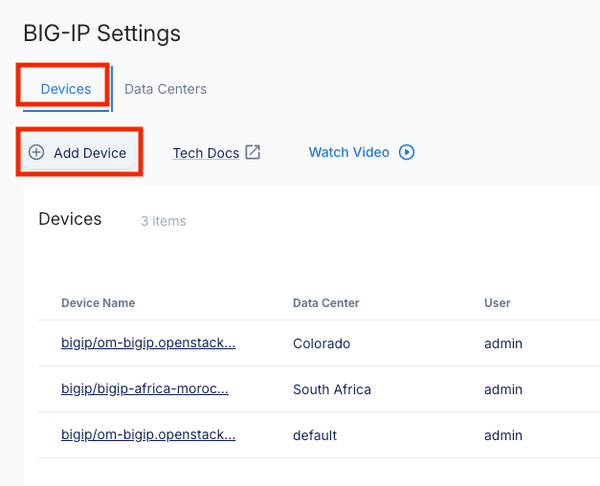Click the plus icon on Add Device
Image resolution: width=600 pixels, height=486 pixels.
tap(37, 153)
